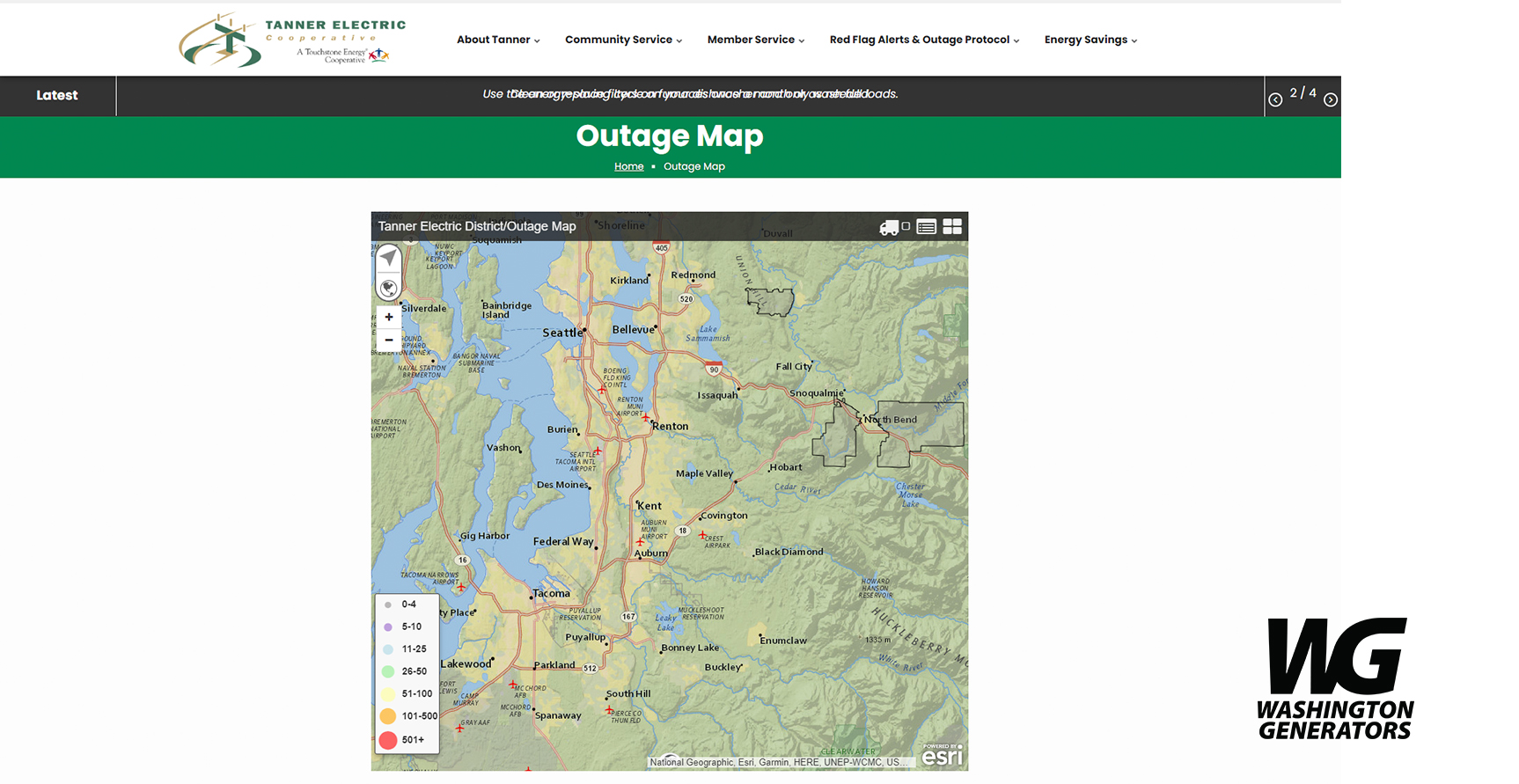1519x784 pixels.
Task: Click the Washington Generators logo
Action: [1335, 678]
